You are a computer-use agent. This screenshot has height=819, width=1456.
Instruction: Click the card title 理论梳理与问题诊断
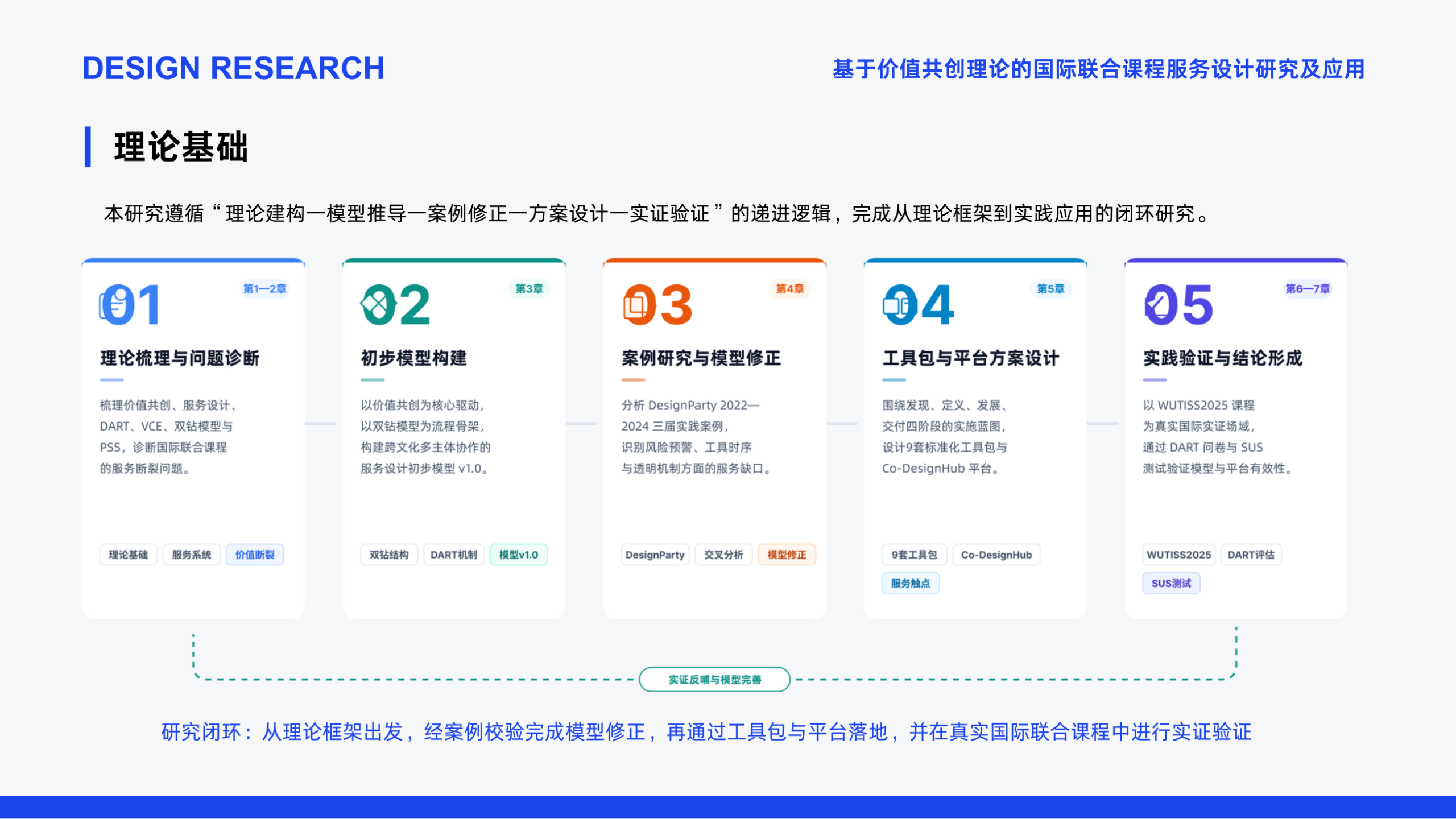180,358
